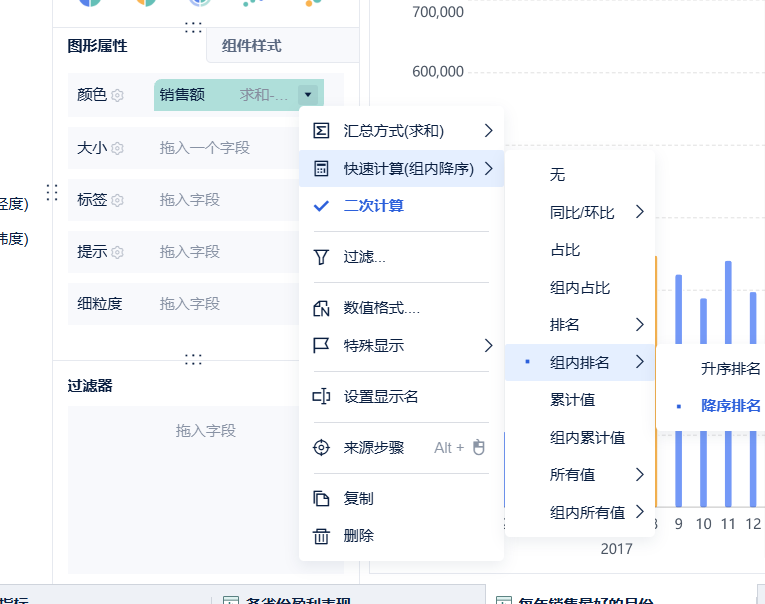
Task: Toggle the checked 二次计算 option
Action: [x=401, y=206]
